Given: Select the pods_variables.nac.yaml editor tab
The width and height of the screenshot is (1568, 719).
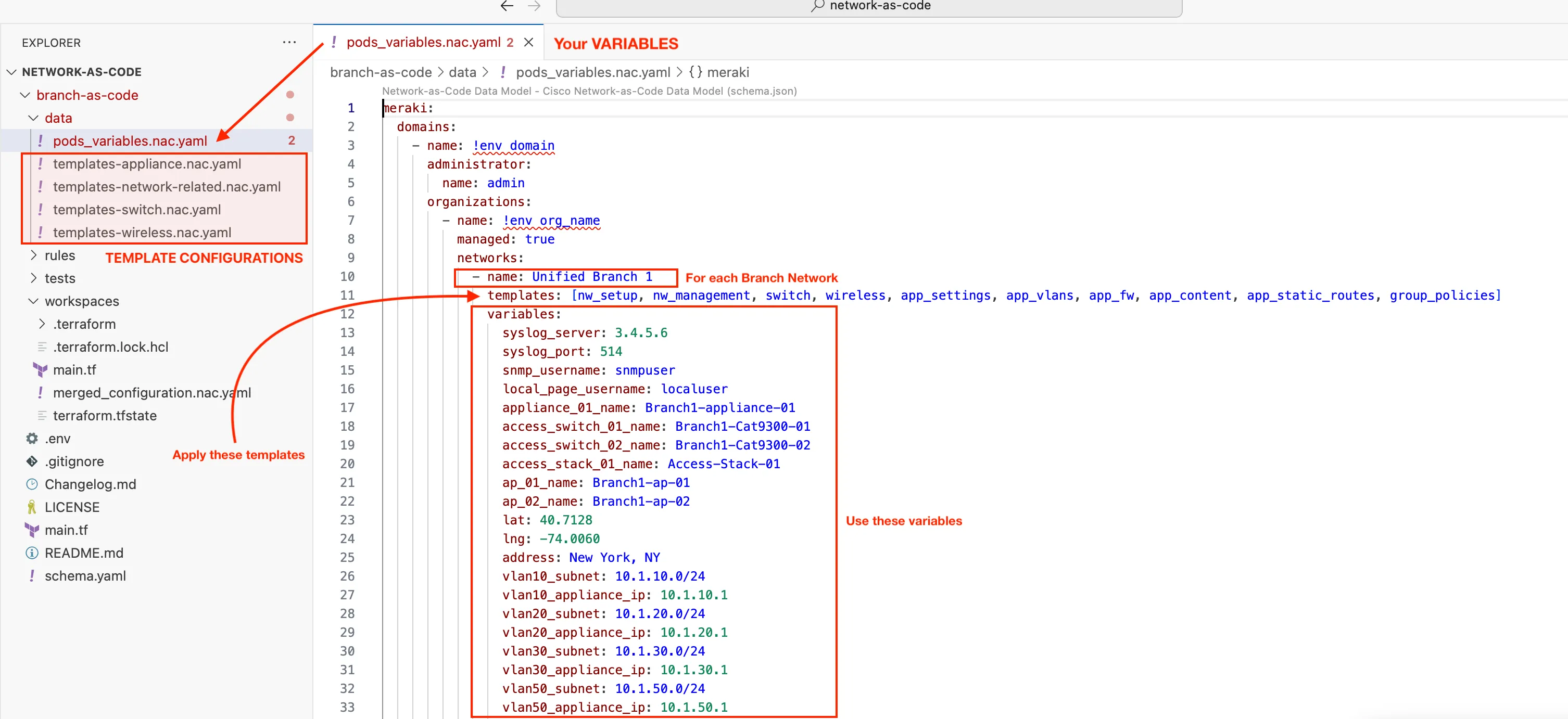Looking at the screenshot, I should (x=423, y=42).
